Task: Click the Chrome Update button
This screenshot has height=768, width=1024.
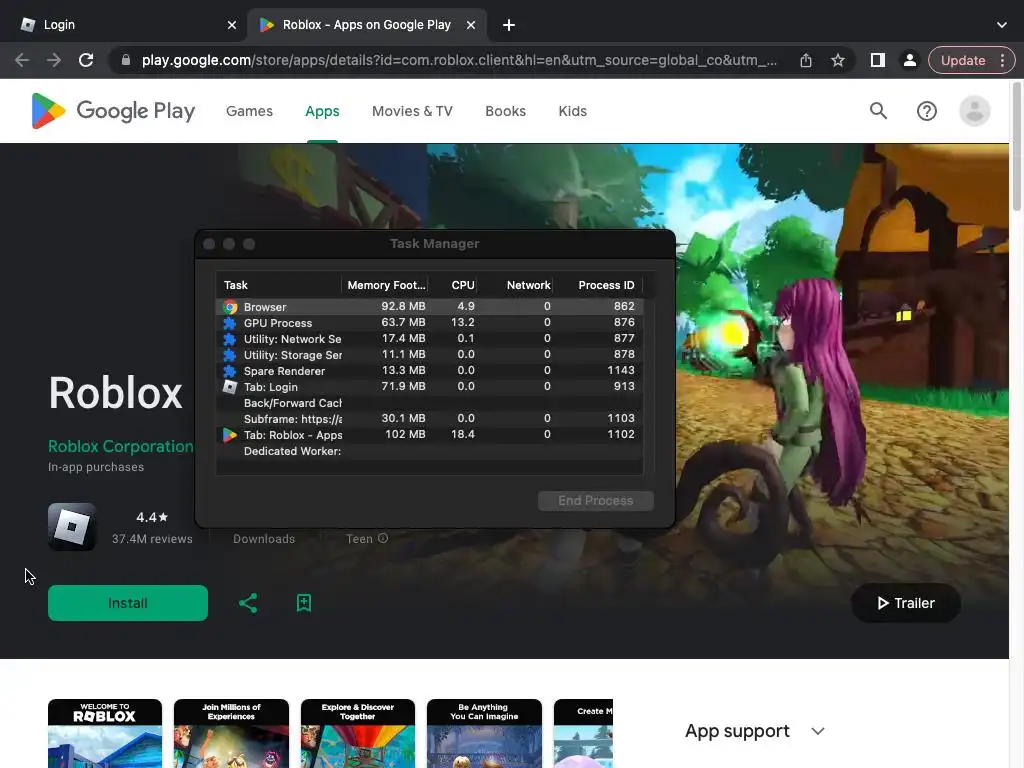Action: tap(963, 60)
